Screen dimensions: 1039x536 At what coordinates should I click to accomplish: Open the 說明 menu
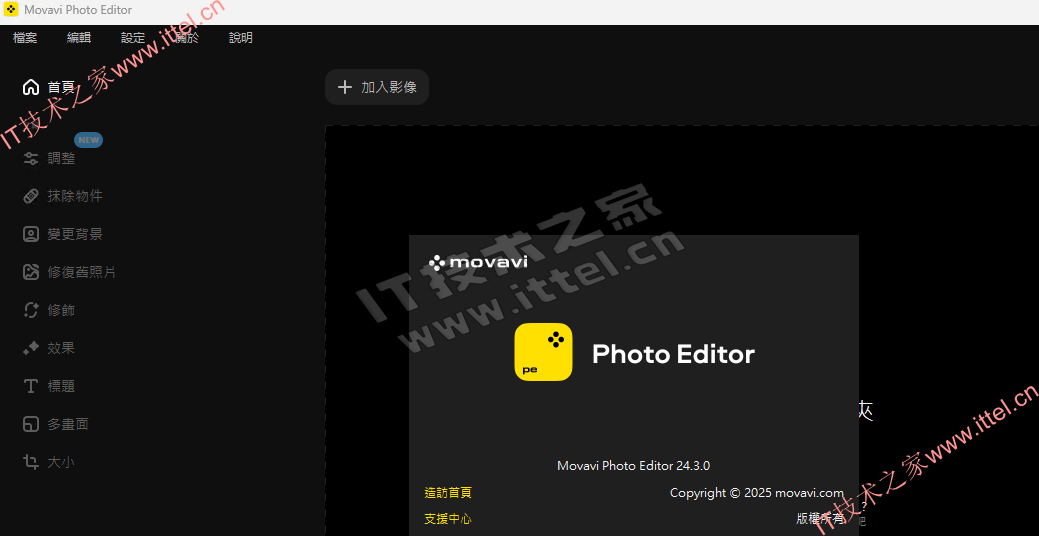(x=241, y=38)
